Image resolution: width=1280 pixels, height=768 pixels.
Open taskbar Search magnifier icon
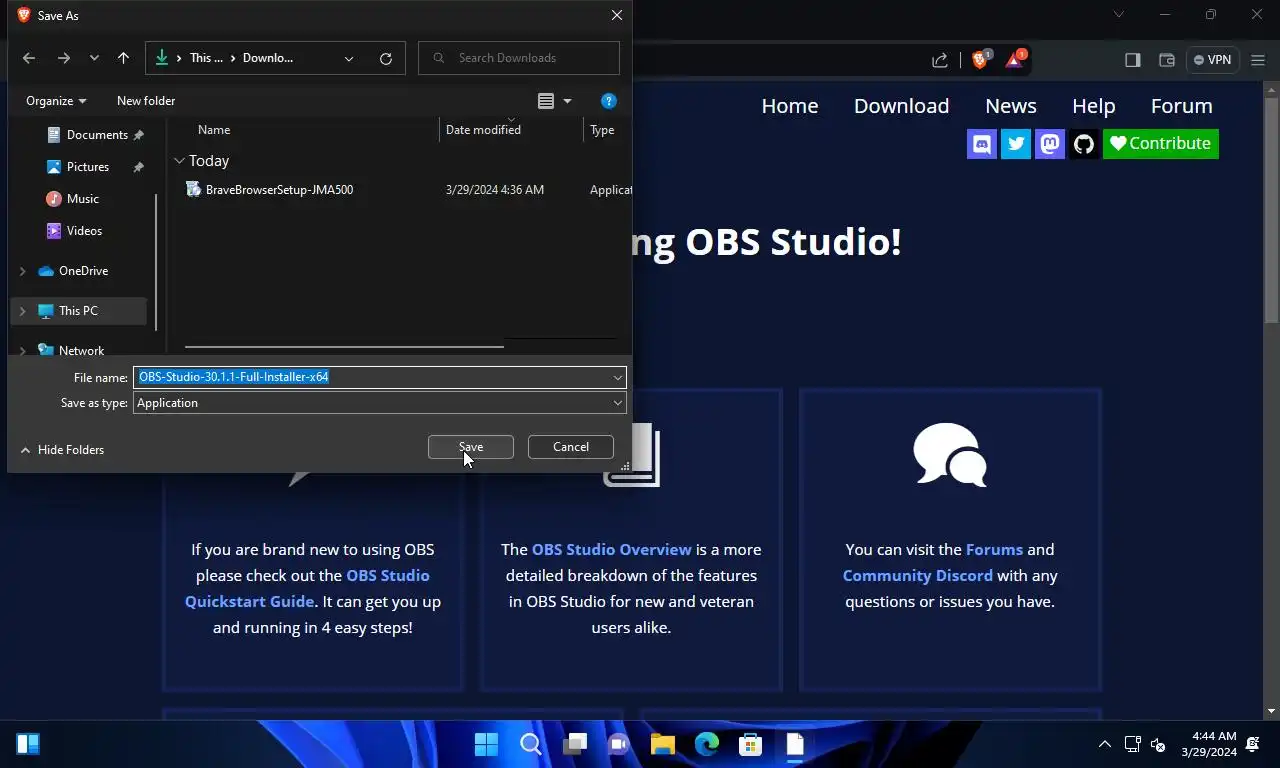531,744
